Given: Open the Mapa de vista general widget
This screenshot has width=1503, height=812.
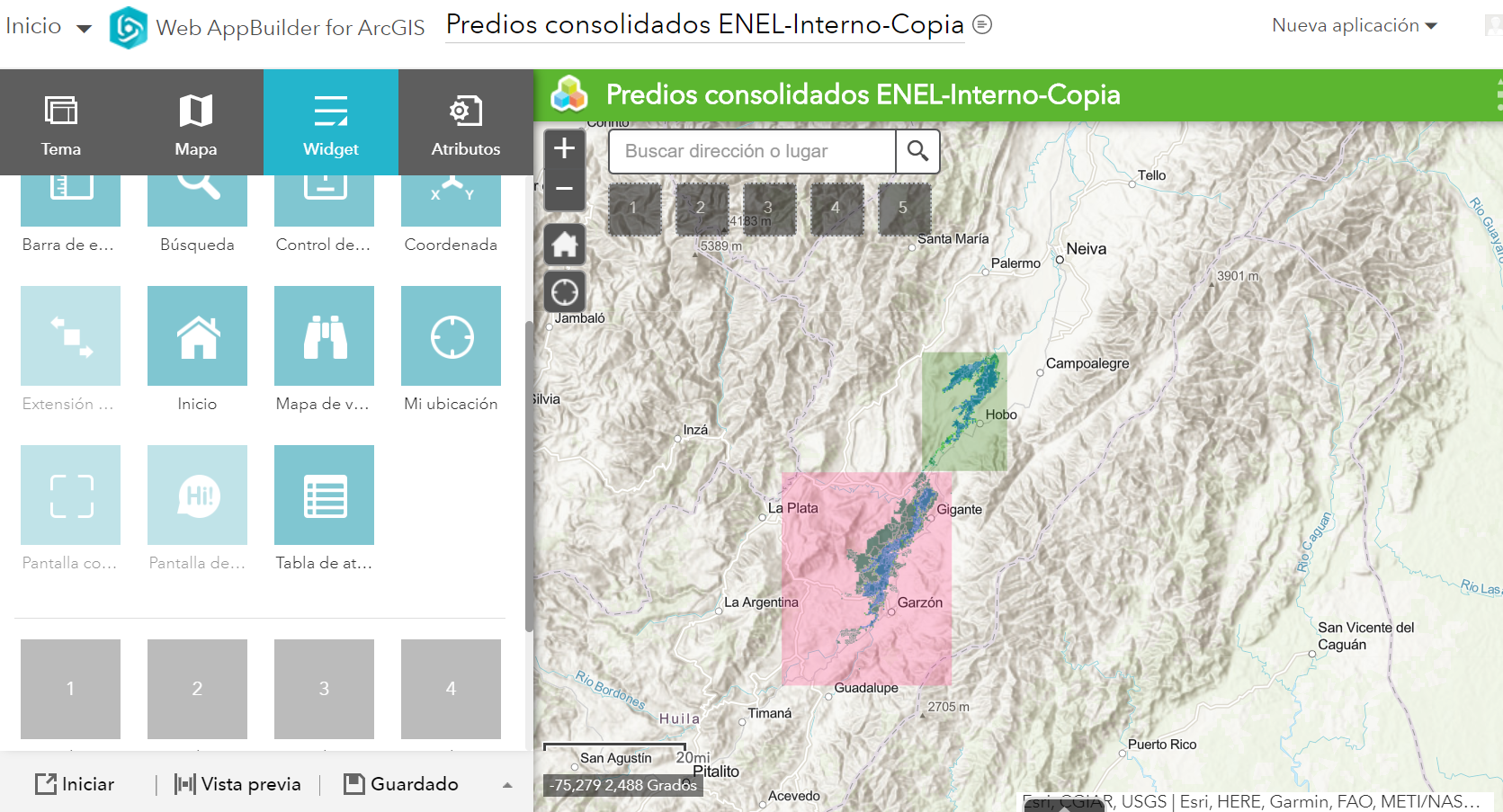Looking at the screenshot, I should point(324,335).
